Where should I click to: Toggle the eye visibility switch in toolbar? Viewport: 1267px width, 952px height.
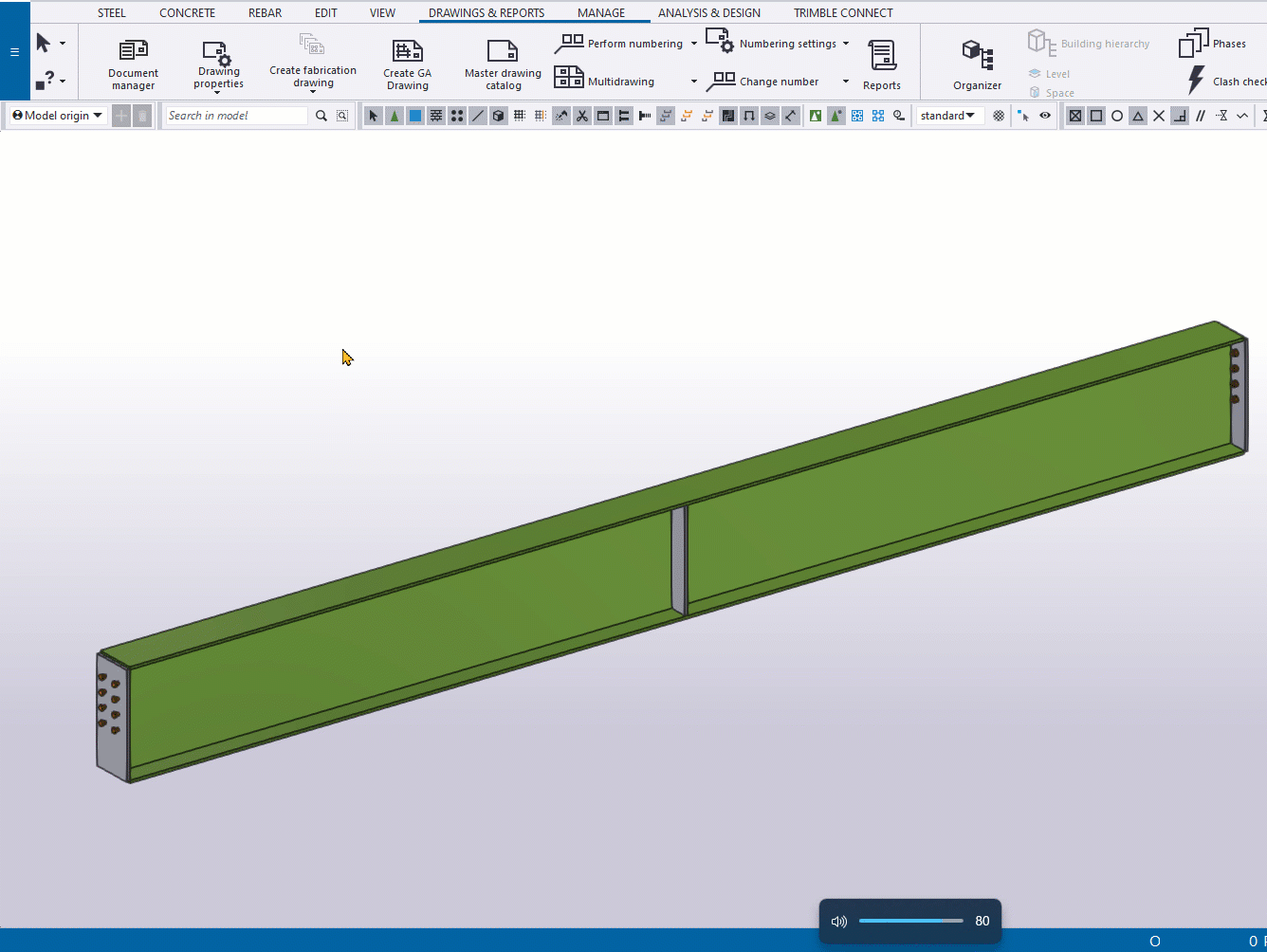pos(1045,116)
